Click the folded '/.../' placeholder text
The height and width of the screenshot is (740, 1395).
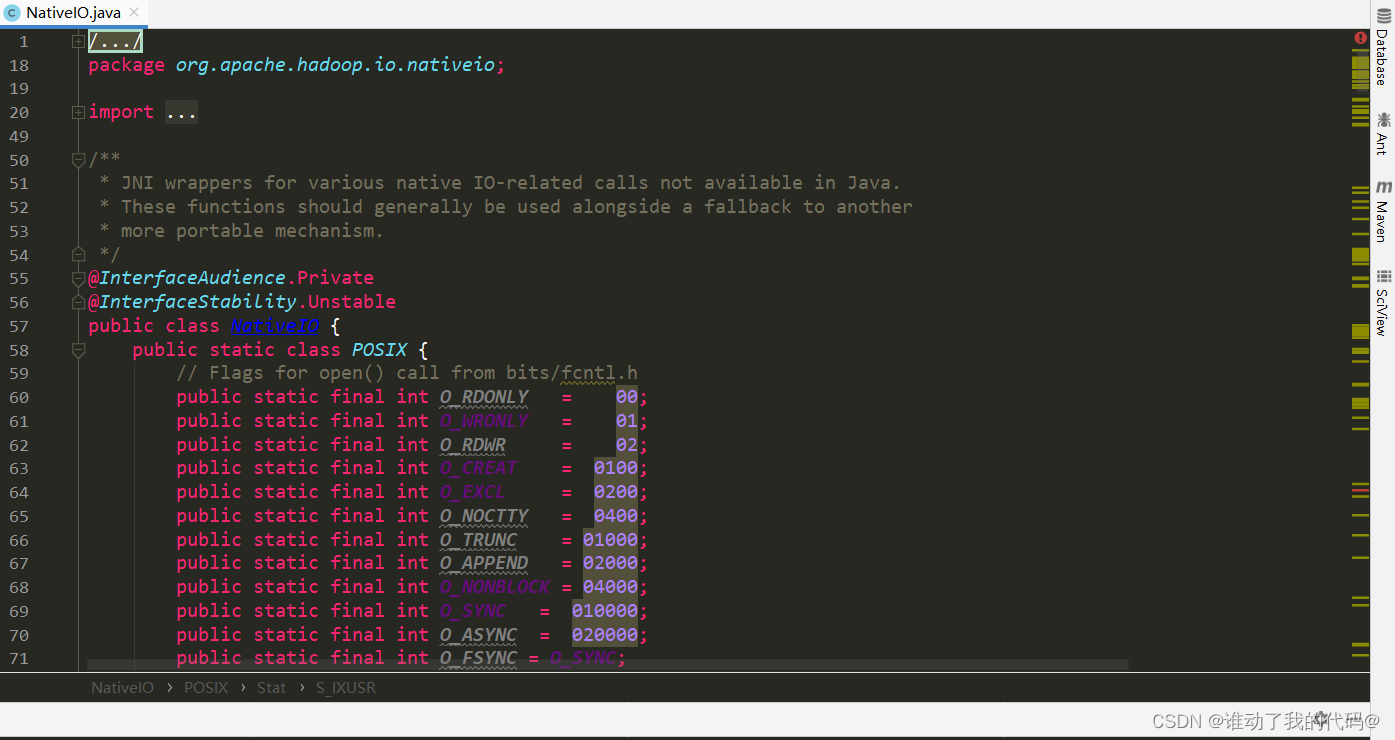click(x=115, y=41)
